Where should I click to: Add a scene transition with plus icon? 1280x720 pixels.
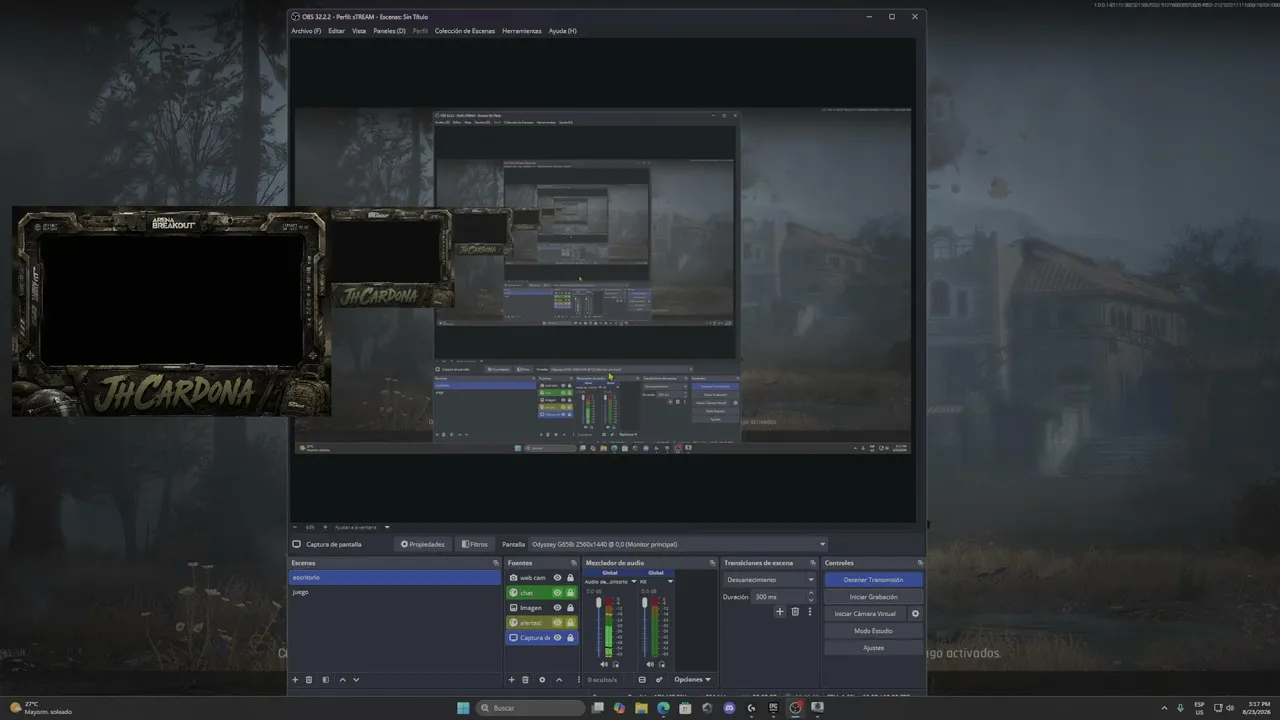780,612
